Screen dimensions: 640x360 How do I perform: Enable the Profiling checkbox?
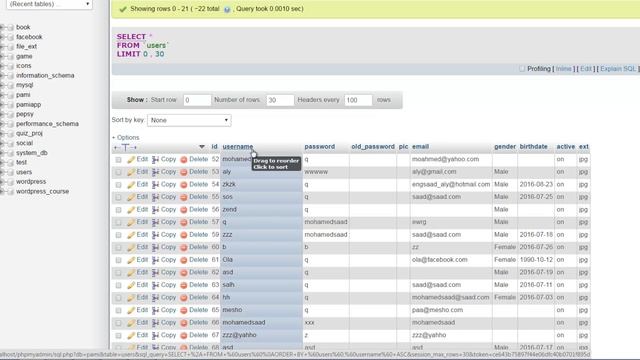[522, 69]
